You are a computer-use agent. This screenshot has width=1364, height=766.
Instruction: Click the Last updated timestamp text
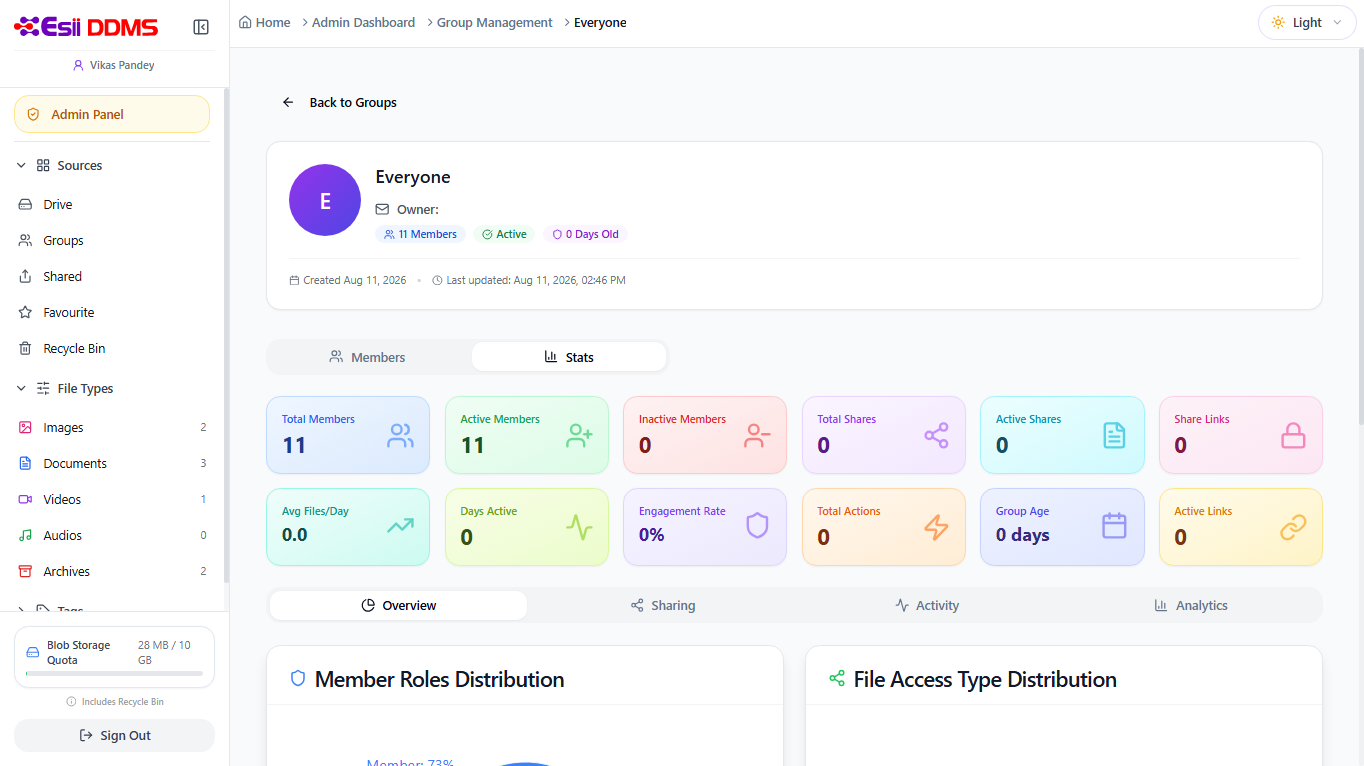[536, 280]
